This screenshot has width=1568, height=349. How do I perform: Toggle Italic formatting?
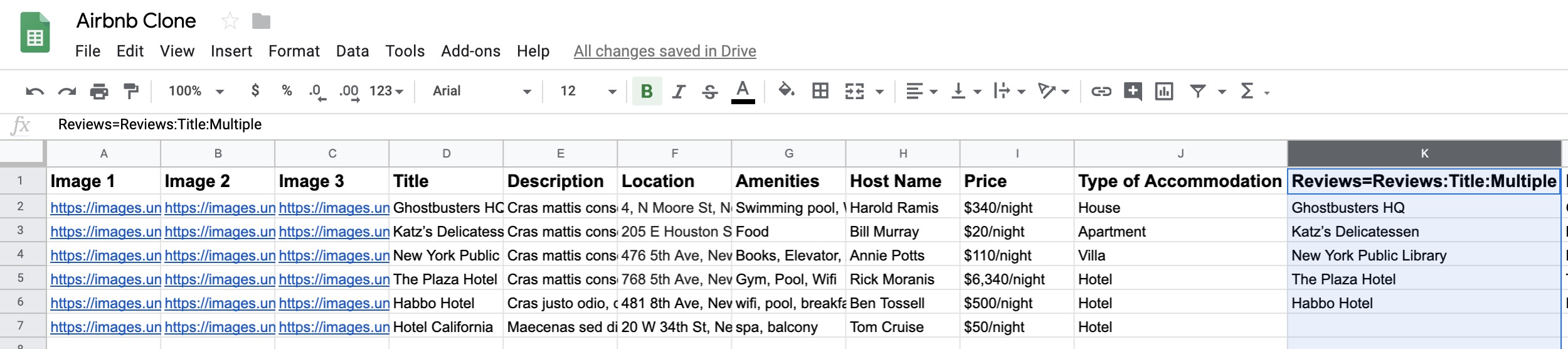tap(679, 92)
